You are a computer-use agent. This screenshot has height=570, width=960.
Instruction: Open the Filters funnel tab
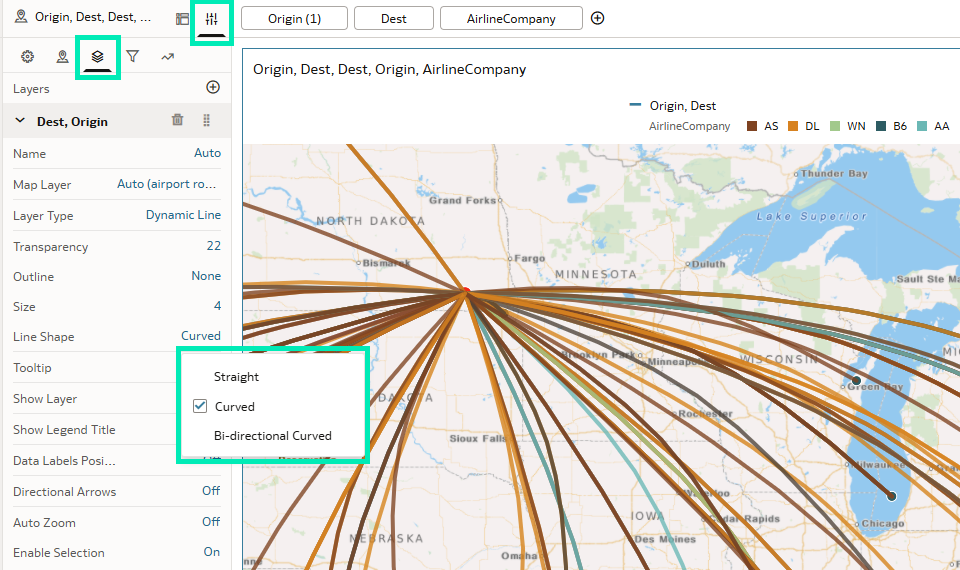[132, 57]
